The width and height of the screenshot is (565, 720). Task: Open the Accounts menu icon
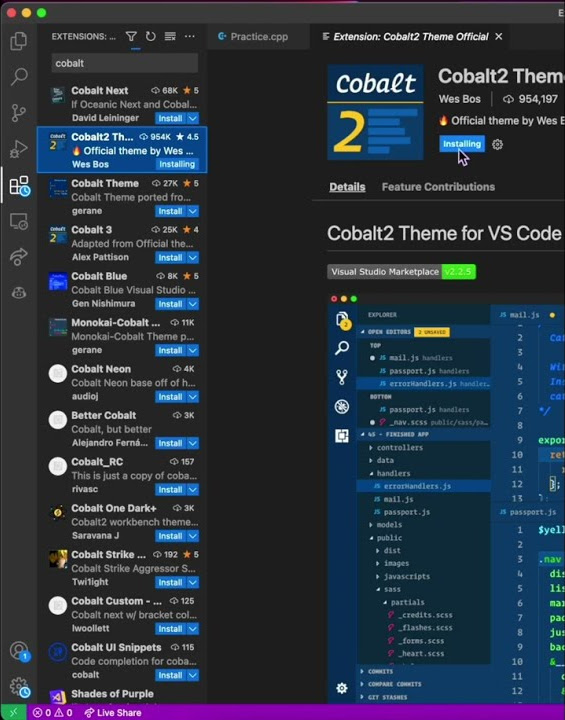point(19,651)
